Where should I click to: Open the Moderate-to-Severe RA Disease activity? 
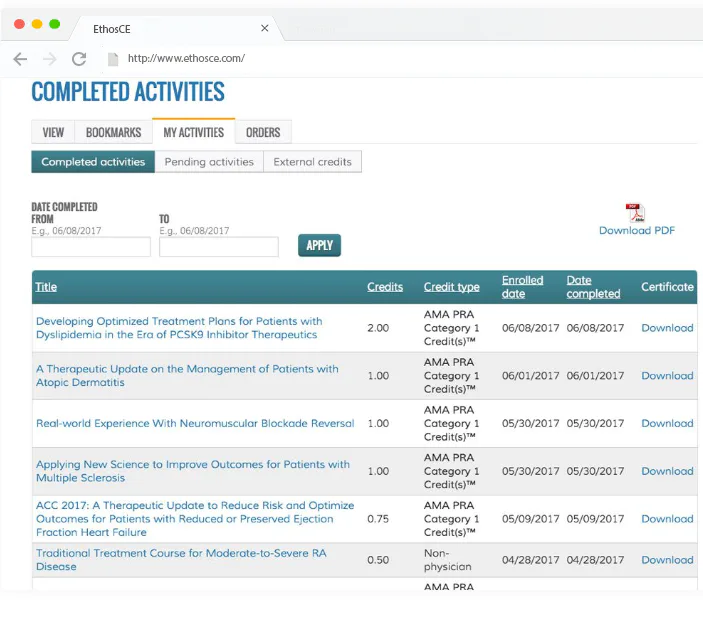coord(181,560)
